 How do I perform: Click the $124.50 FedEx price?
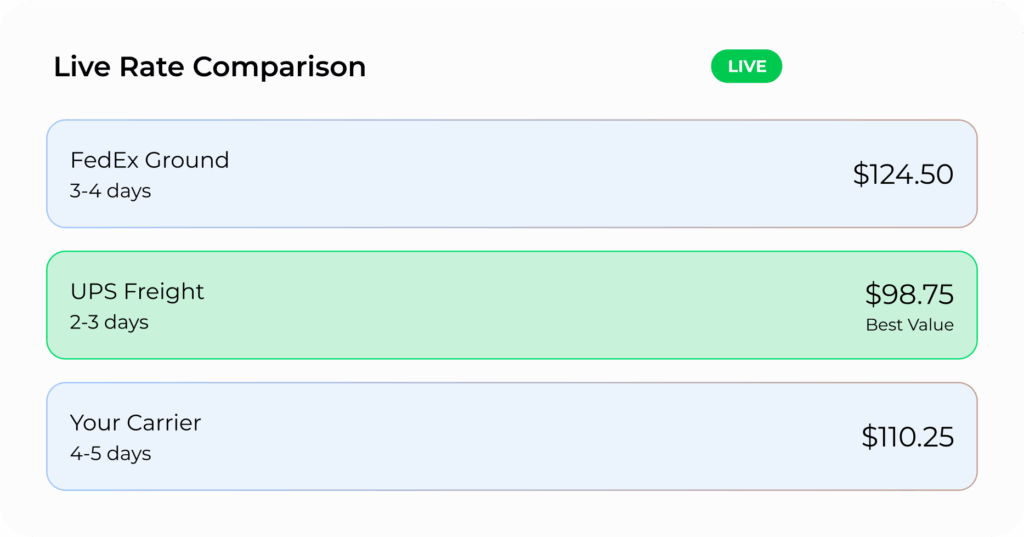pos(903,174)
